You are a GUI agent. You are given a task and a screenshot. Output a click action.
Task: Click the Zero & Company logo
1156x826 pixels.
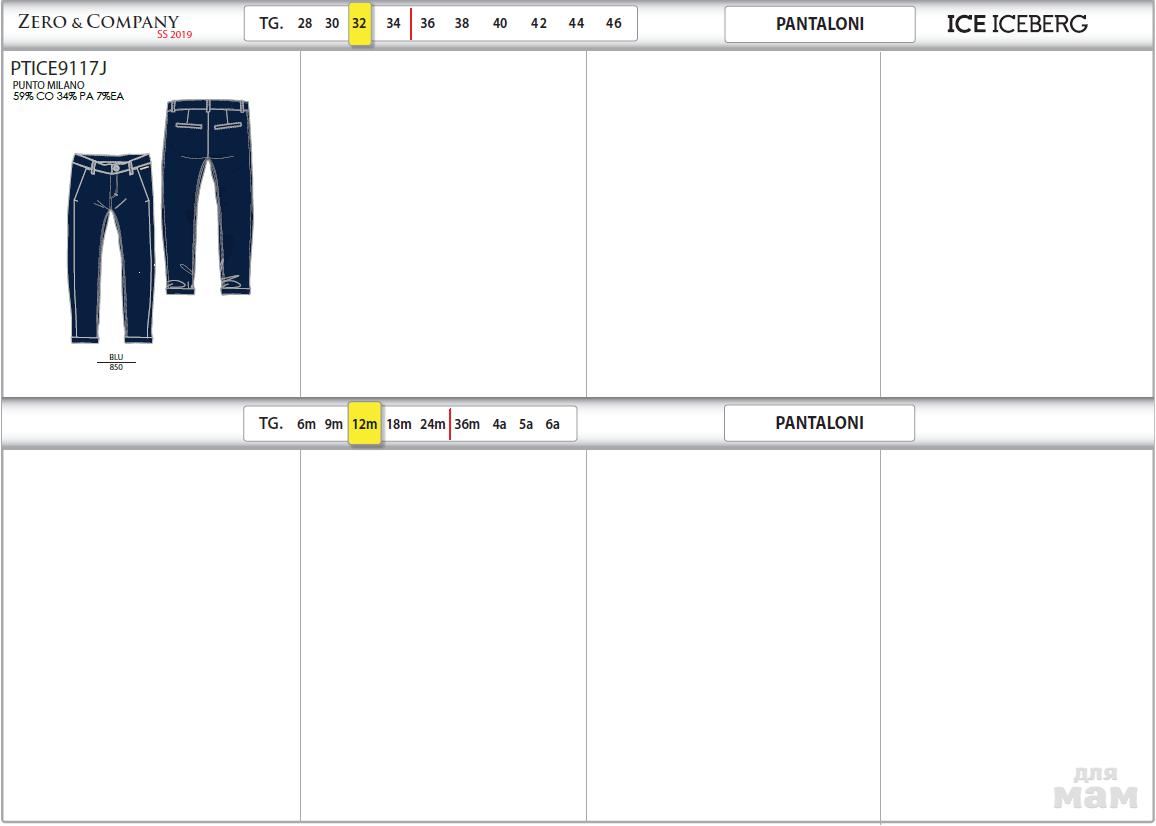pyautogui.click(x=98, y=21)
